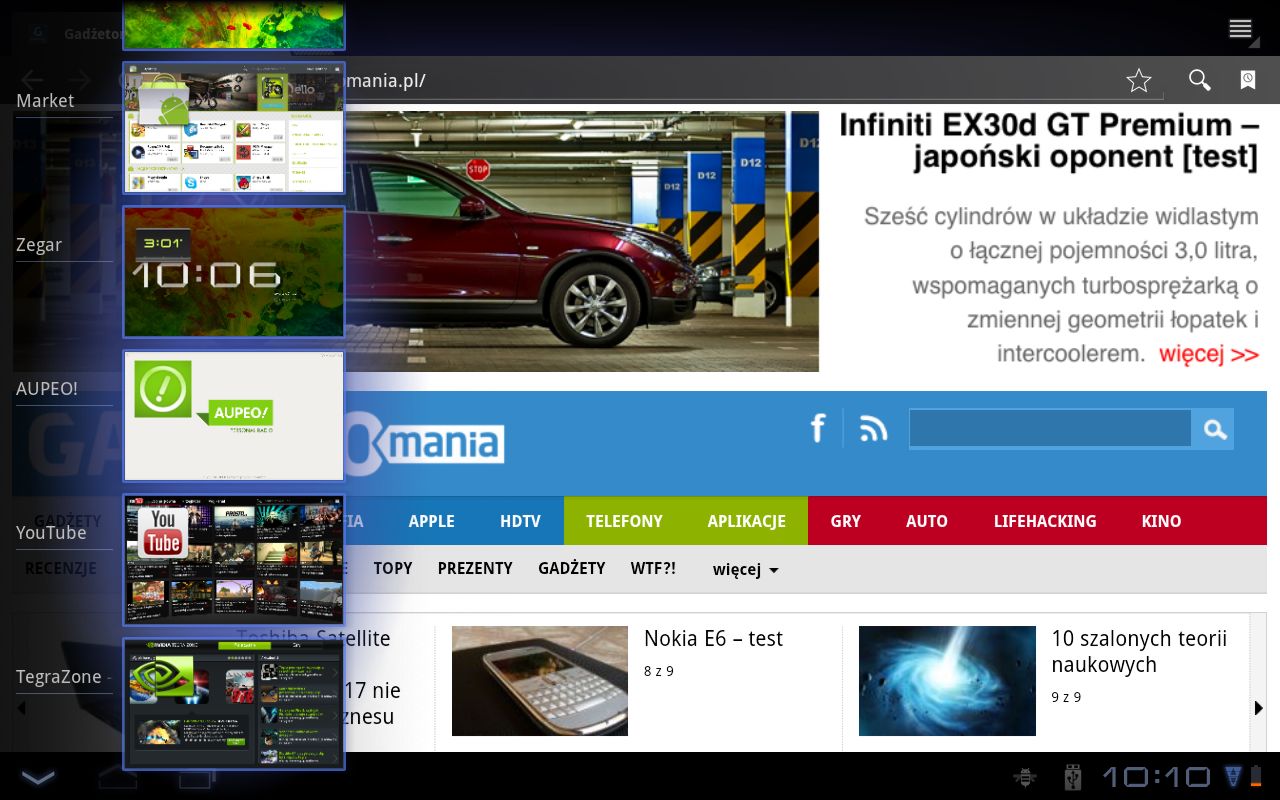
Task: Open the Market app thumbnail
Action: [234, 128]
